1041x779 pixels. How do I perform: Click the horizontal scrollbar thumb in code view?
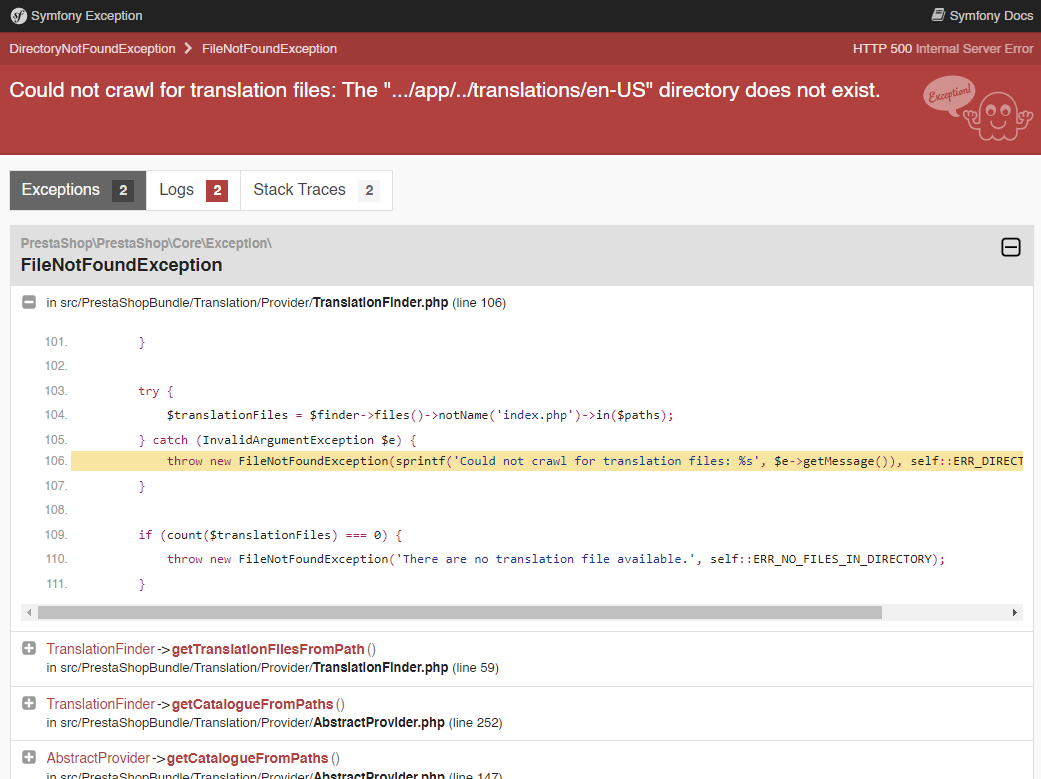[459, 612]
